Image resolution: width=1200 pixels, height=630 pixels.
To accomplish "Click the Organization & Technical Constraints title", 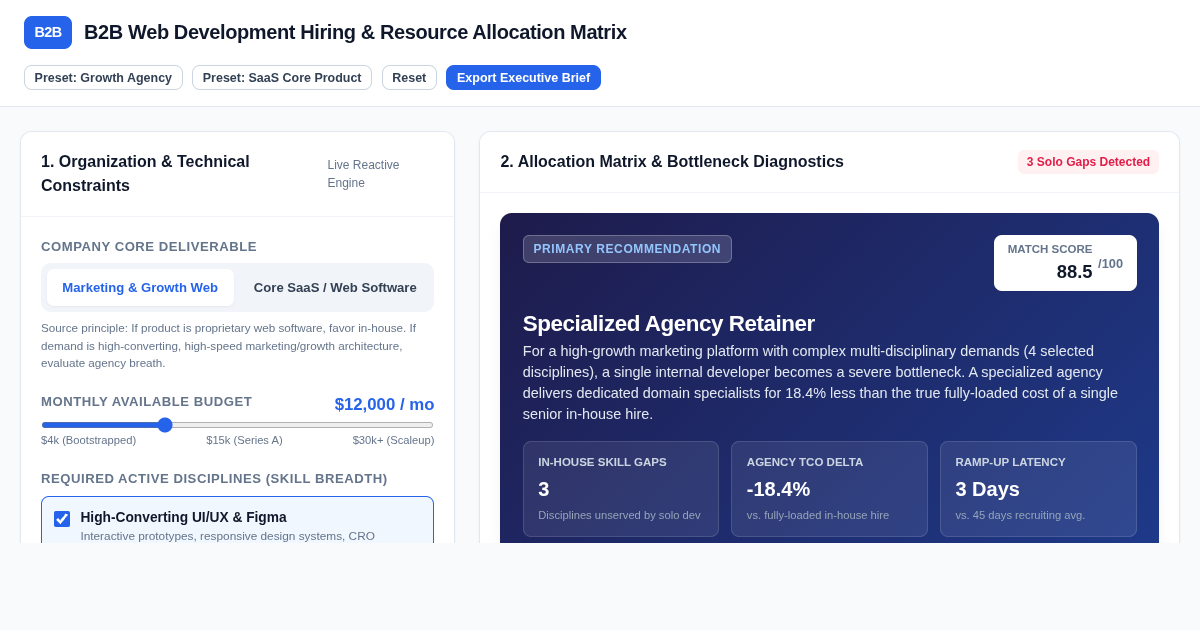I will click(145, 174).
